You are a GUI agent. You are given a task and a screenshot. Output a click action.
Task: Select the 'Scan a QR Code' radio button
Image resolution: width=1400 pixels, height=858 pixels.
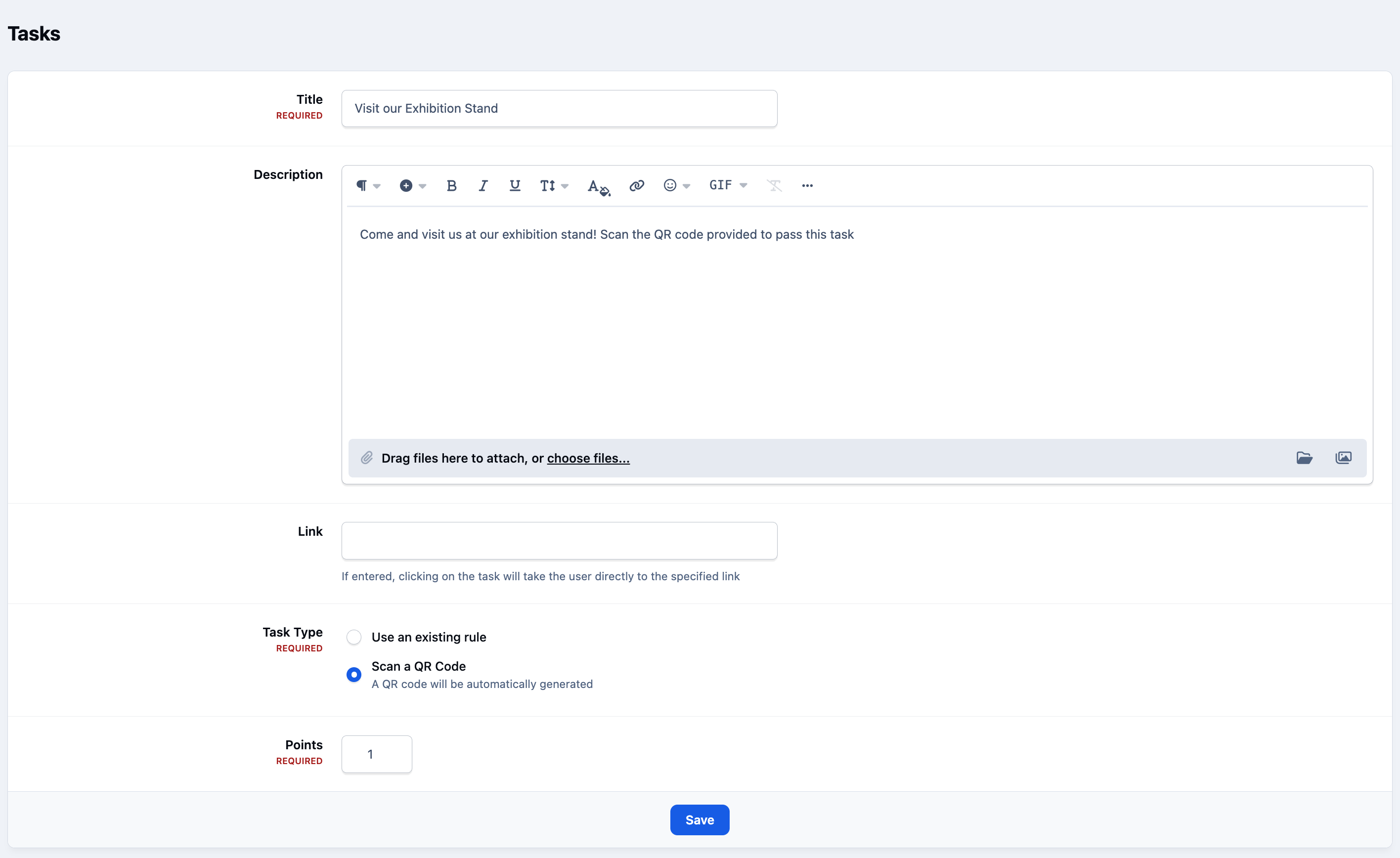pyautogui.click(x=354, y=675)
